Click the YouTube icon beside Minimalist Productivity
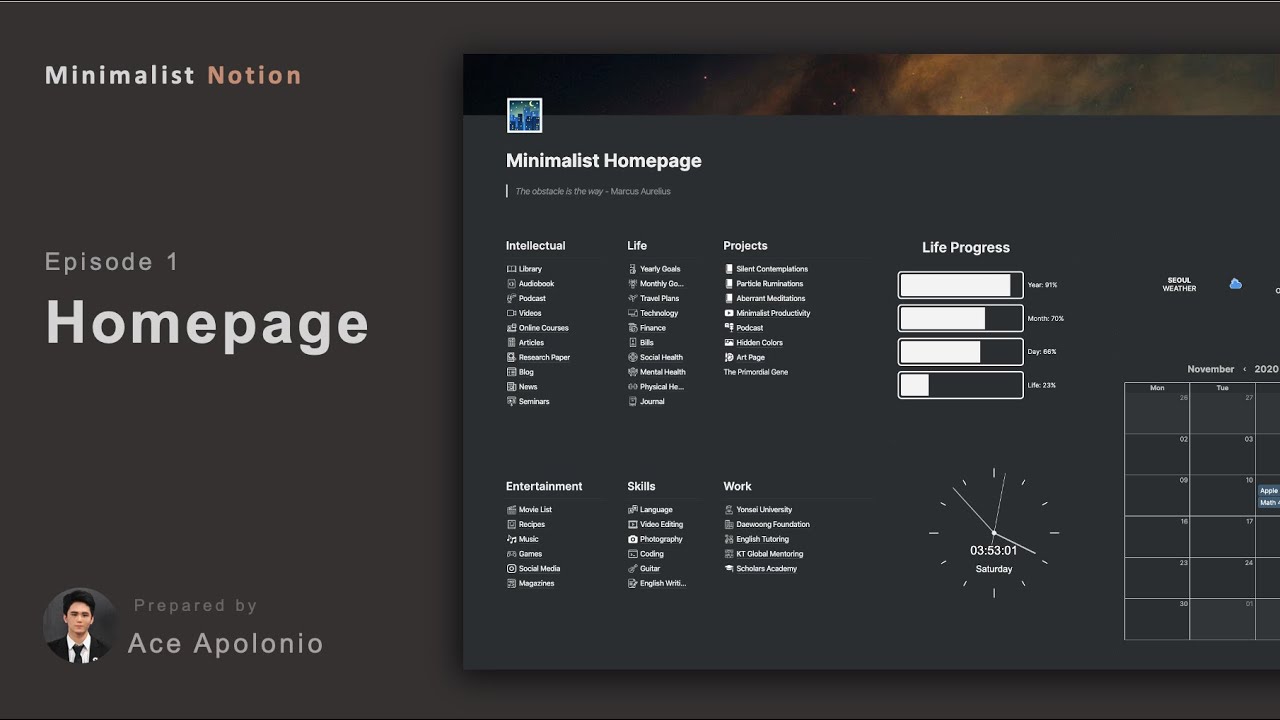The width and height of the screenshot is (1280, 720). 729,313
